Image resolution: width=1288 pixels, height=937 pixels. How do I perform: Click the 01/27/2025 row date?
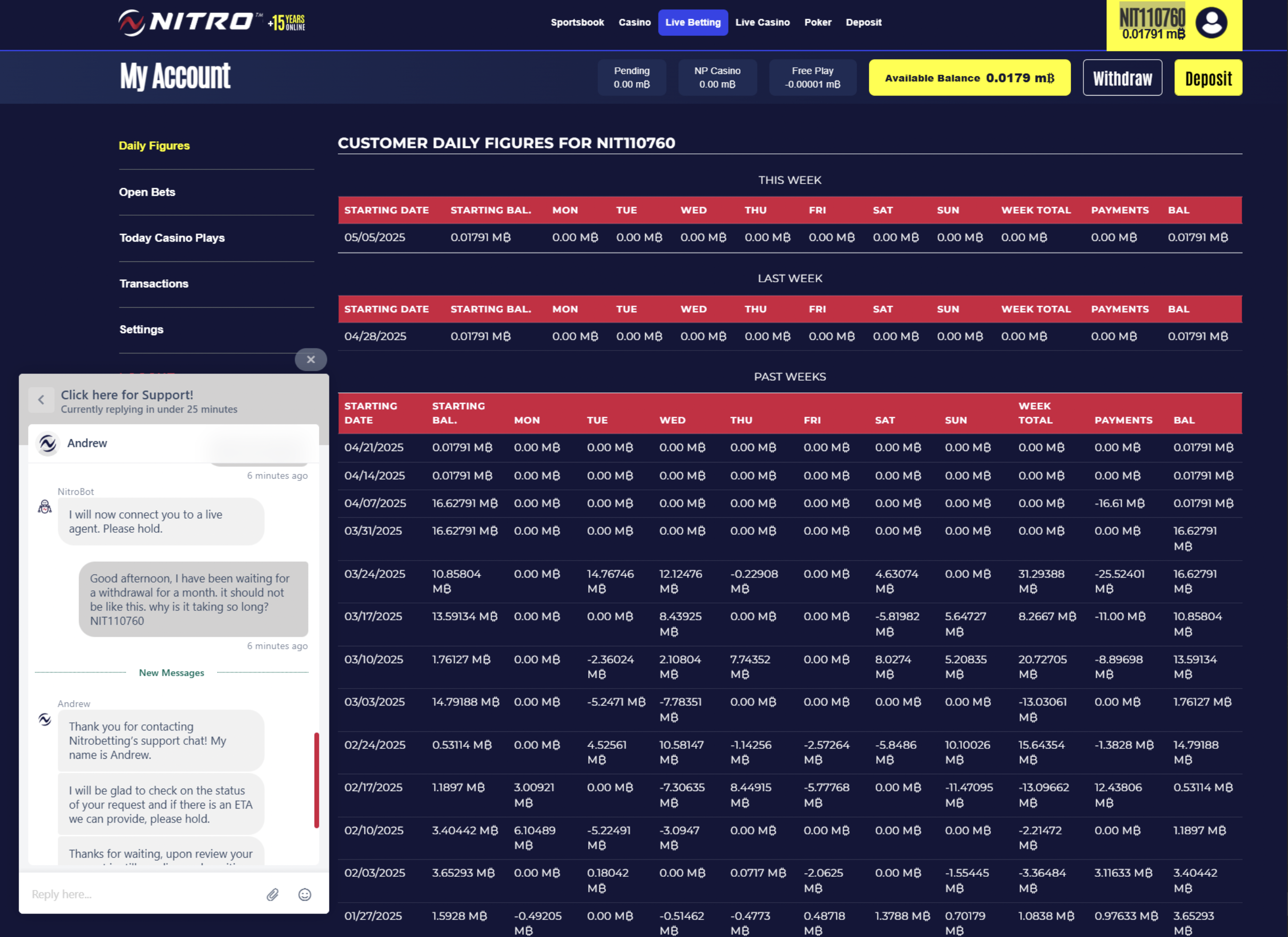pyautogui.click(x=373, y=916)
